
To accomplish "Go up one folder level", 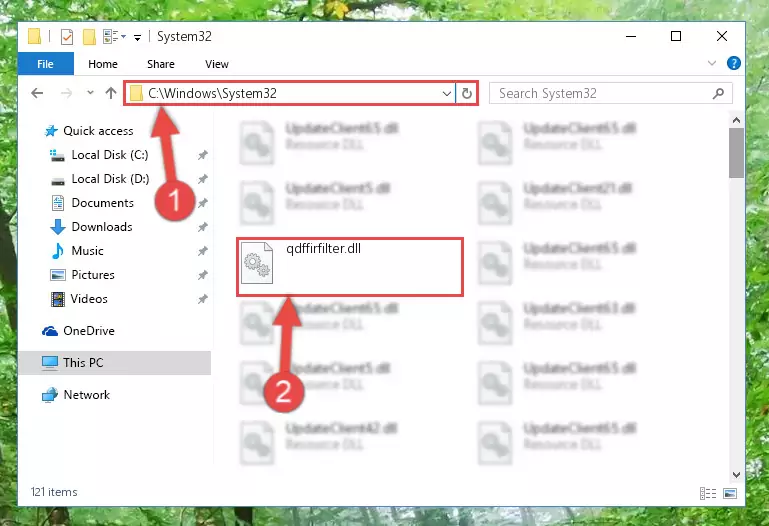I will (111, 93).
